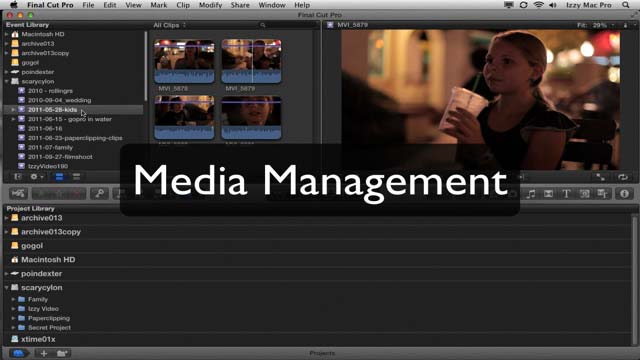Open the File menu

coord(88,5)
